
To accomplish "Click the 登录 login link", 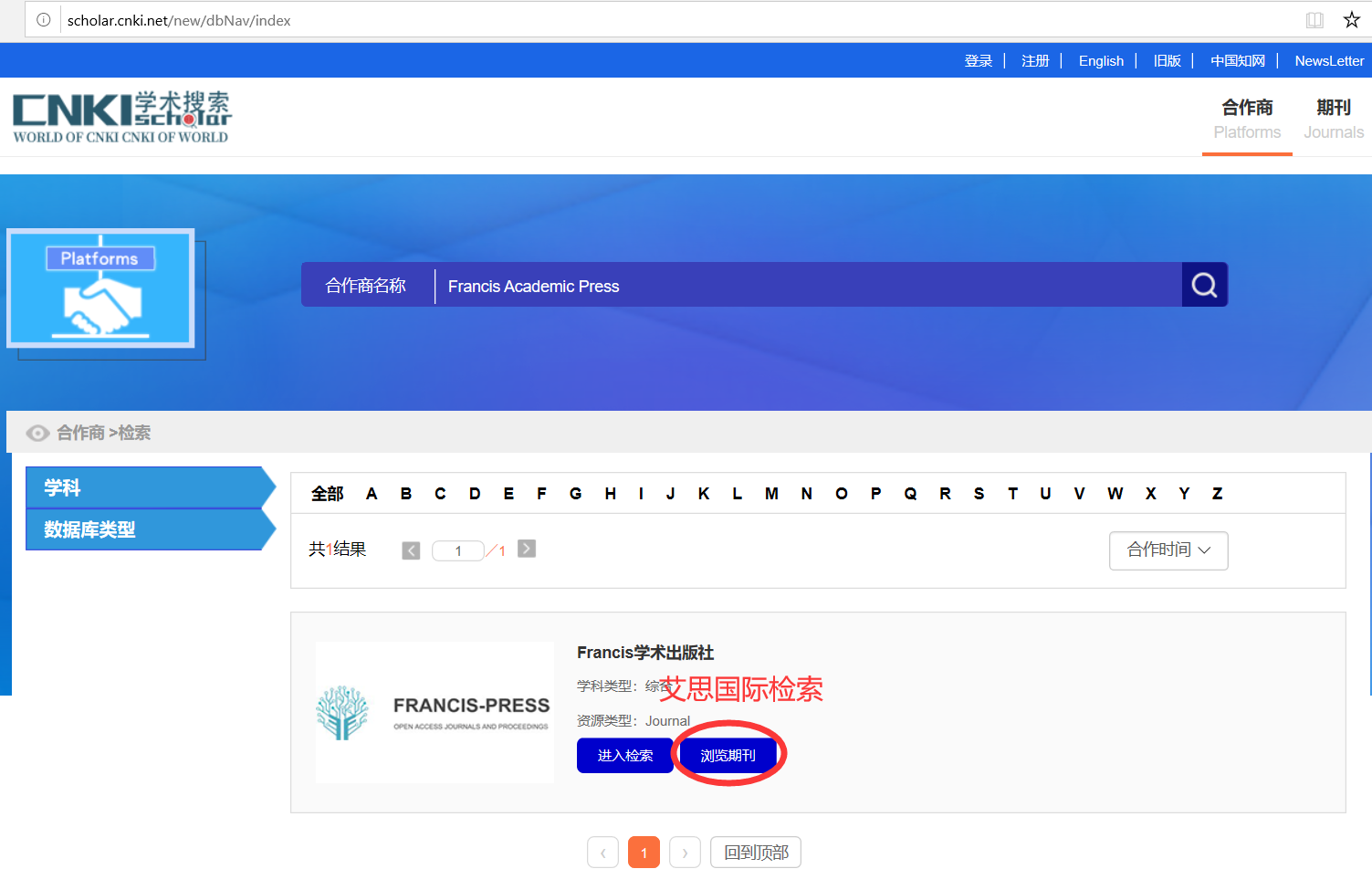I will click(979, 61).
